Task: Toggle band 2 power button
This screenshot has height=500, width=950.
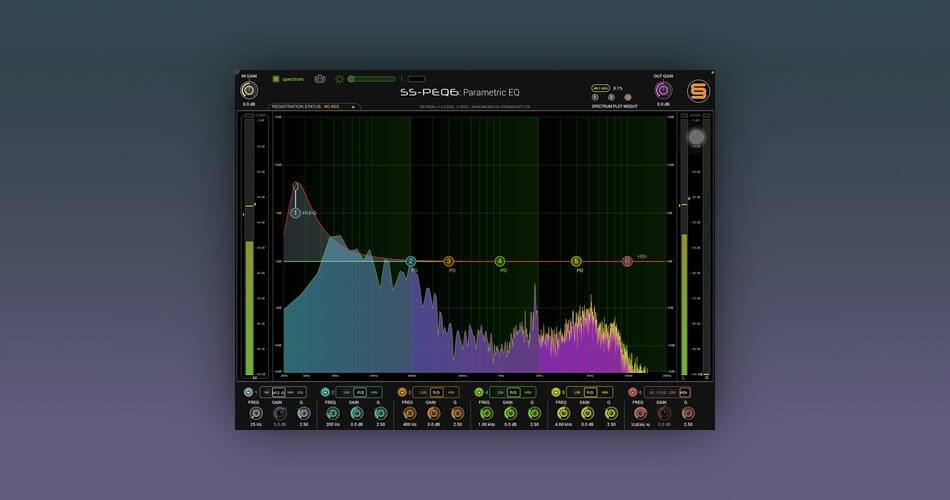Action: point(325,392)
